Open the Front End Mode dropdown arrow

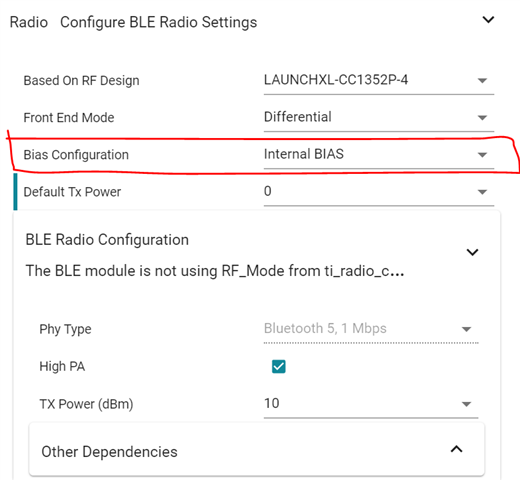tap(482, 117)
